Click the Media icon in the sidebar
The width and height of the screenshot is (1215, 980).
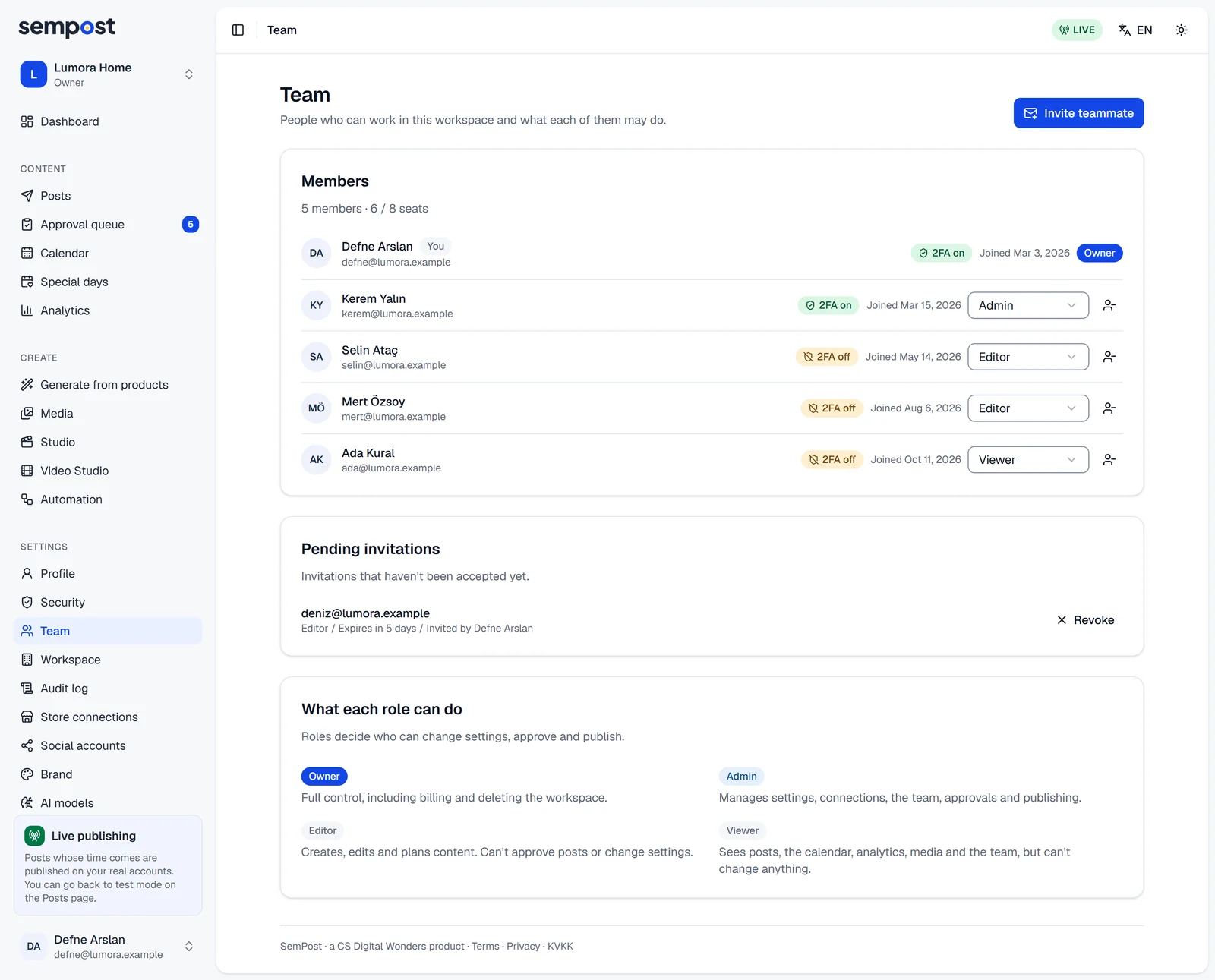click(27, 414)
